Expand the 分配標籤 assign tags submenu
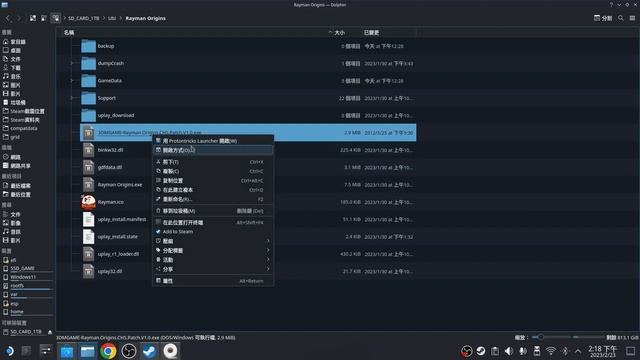This screenshot has width=640, height=360. (213, 251)
